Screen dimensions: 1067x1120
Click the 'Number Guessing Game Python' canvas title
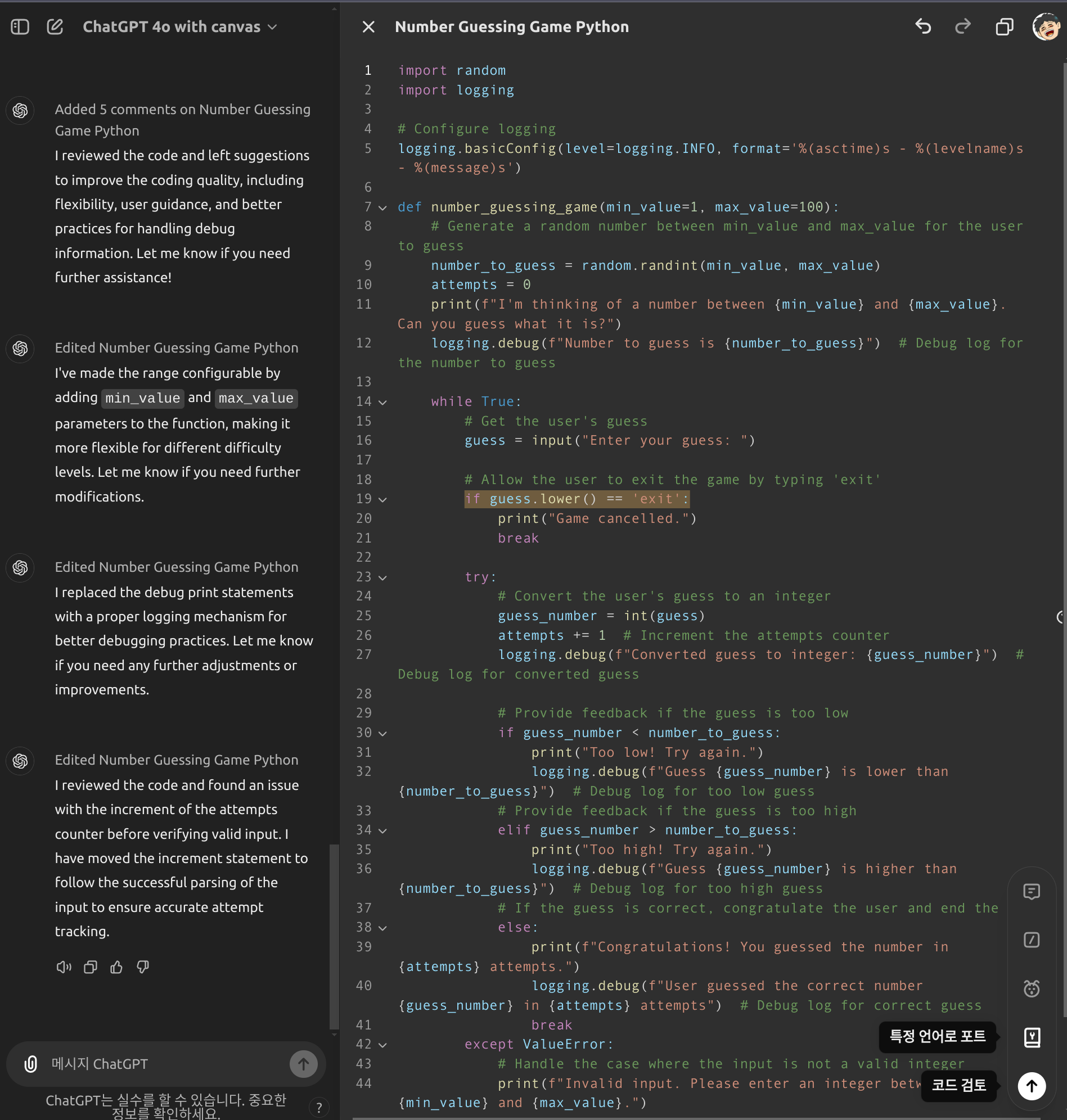(x=511, y=27)
